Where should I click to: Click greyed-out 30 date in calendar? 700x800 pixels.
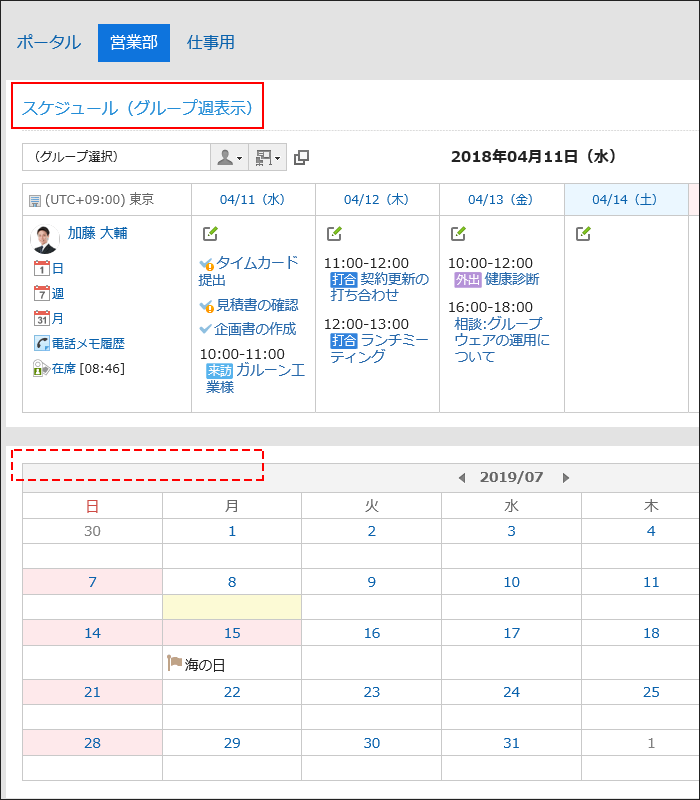click(x=92, y=531)
